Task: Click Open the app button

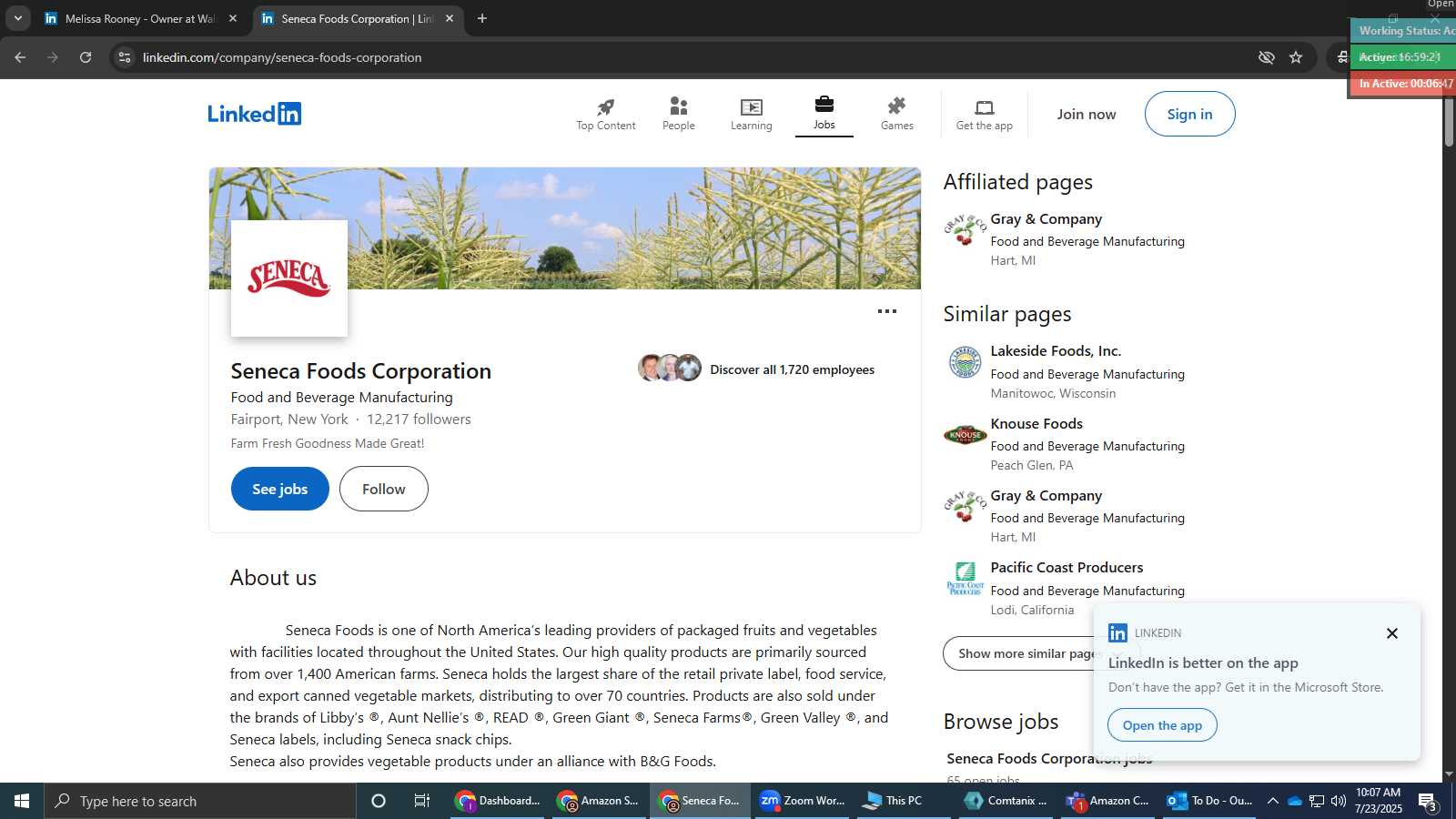Action: click(x=1162, y=725)
